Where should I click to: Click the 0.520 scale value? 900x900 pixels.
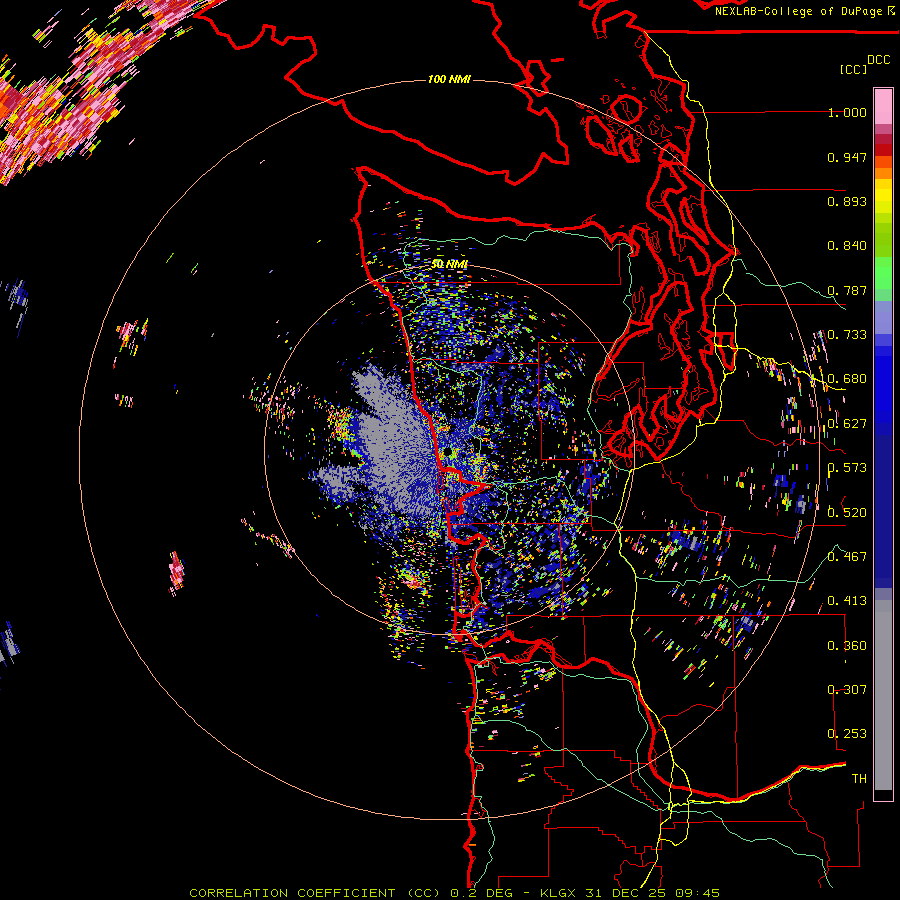(847, 513)
